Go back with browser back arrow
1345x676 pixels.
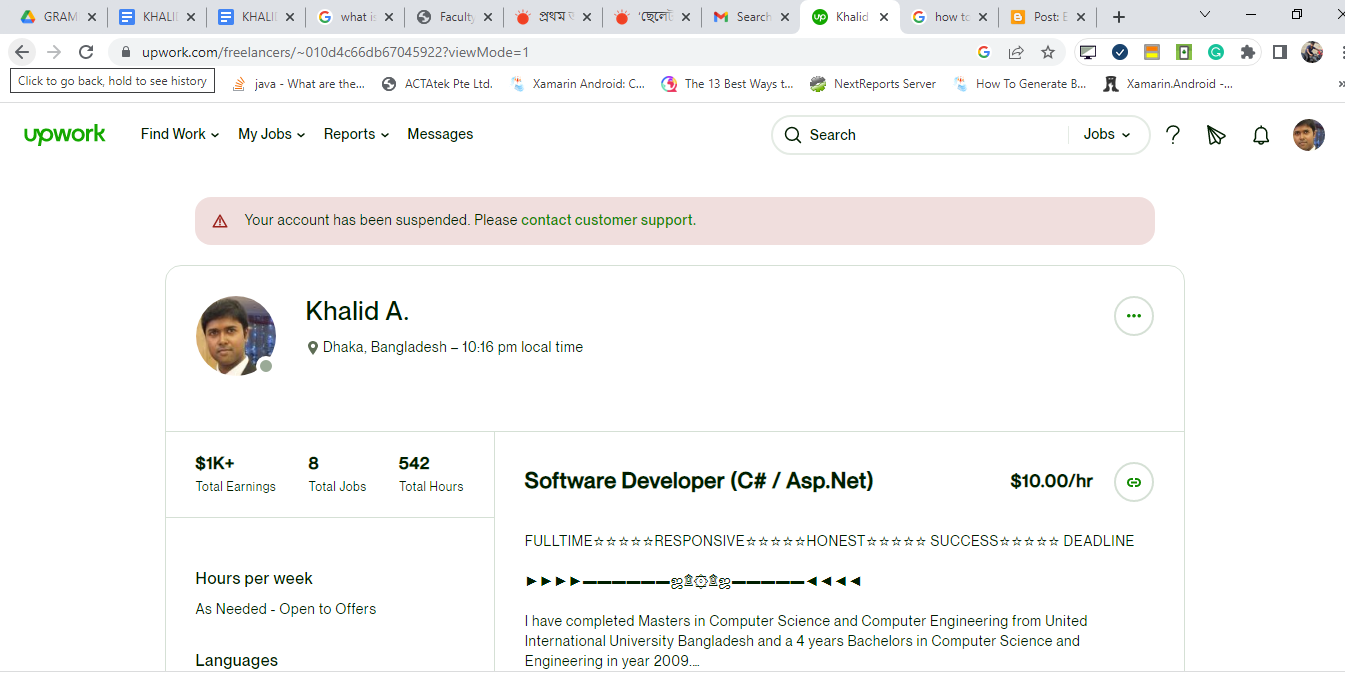click(x=22, y=52)
